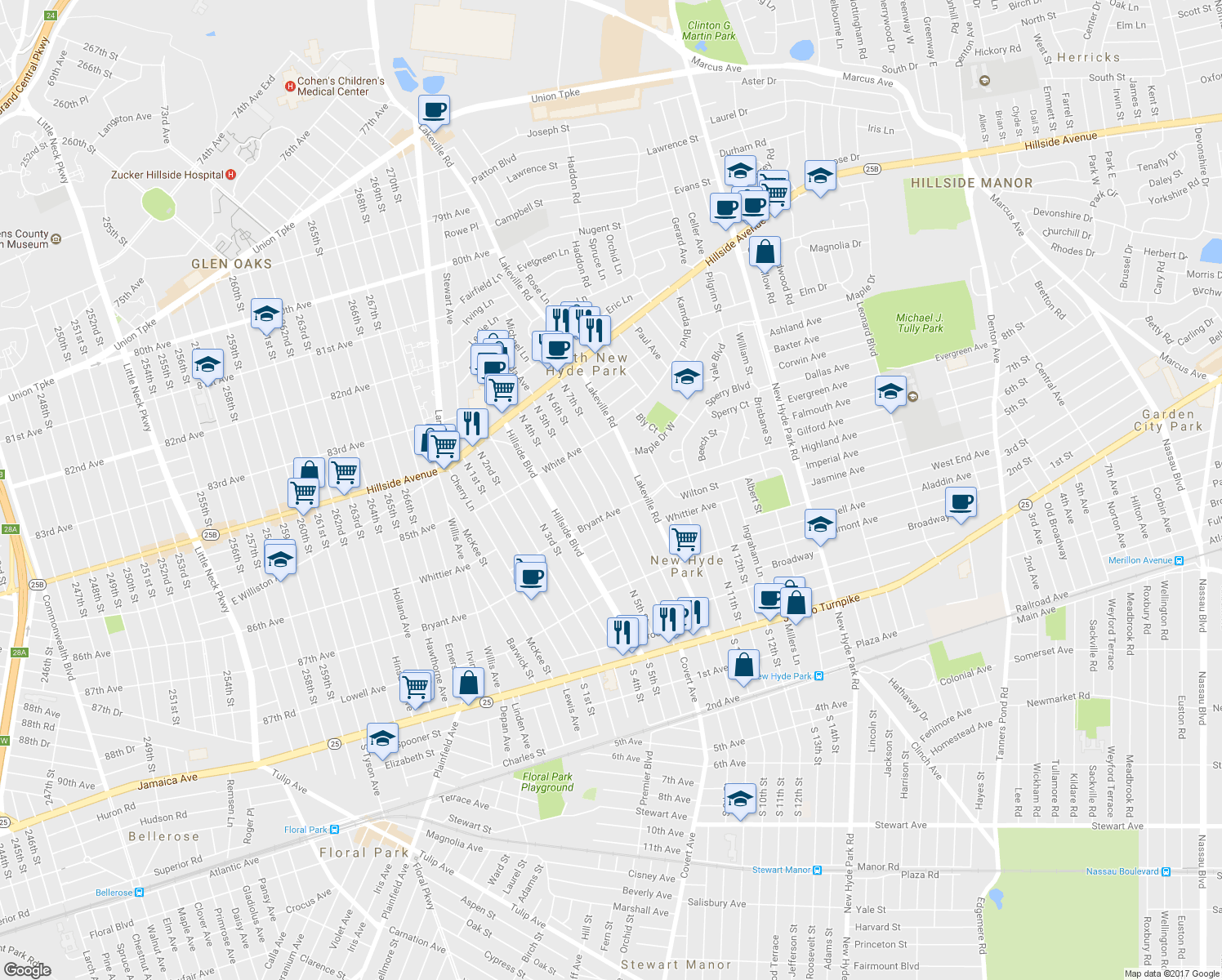Select the school marker near 81st Ave

click(266, 315)
